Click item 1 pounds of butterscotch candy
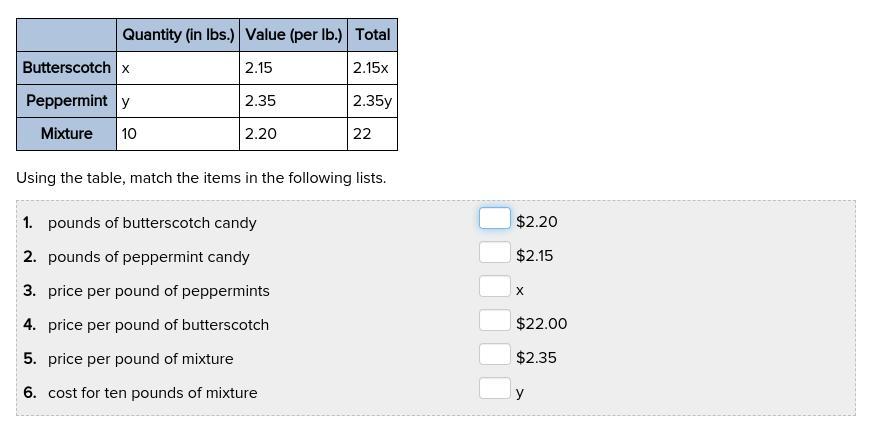The height and width of the screenshot is (448, 887). (152, 223)
